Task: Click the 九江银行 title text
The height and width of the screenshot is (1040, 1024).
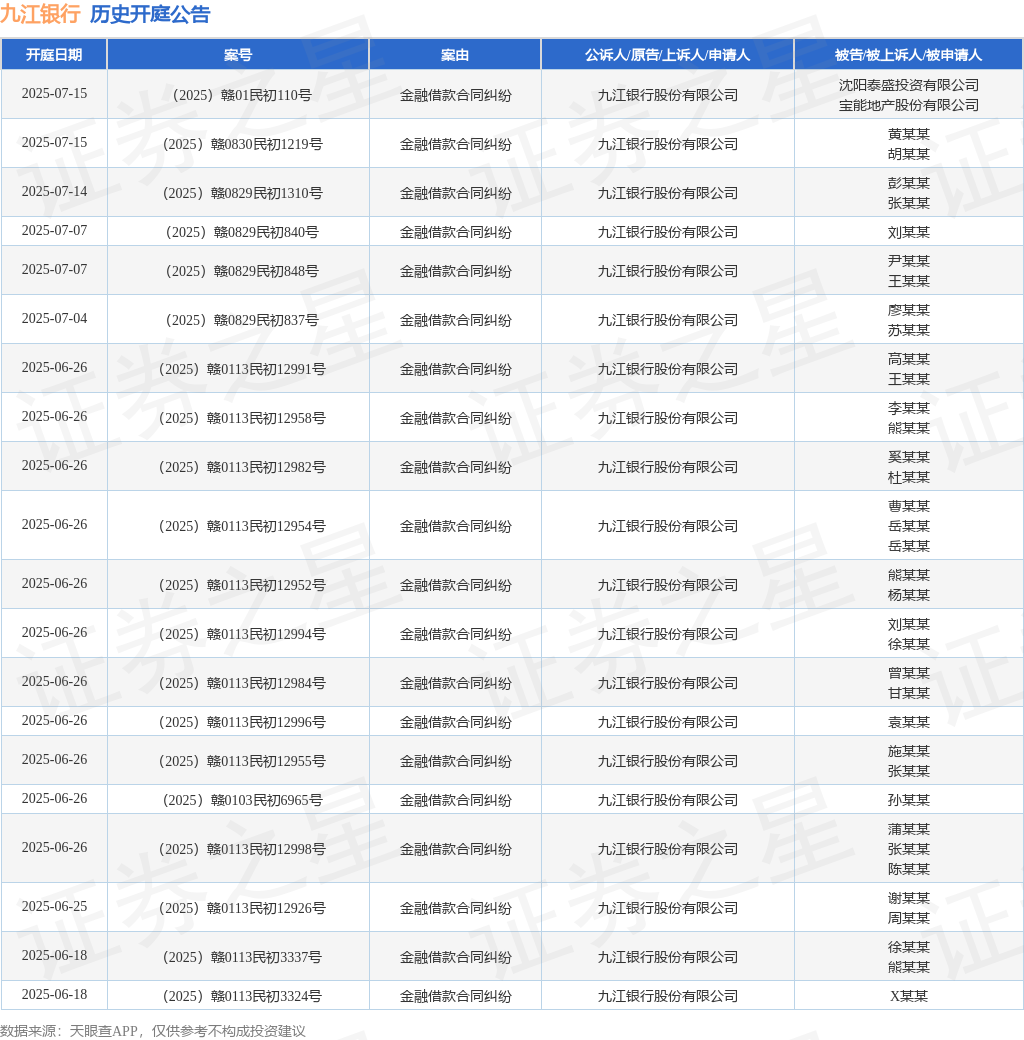Action: pyautogui.click(x=40, y=14)
